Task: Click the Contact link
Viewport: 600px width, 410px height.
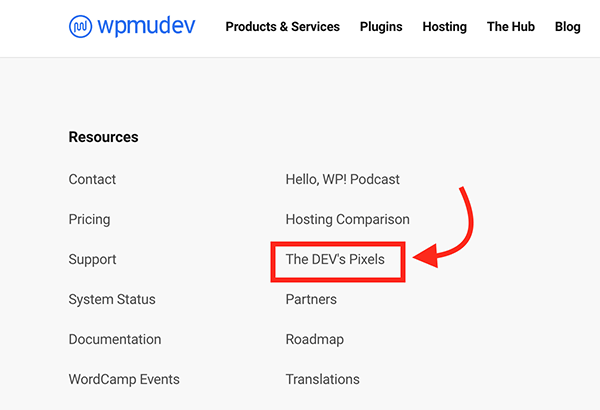Action: pos(92,180)
